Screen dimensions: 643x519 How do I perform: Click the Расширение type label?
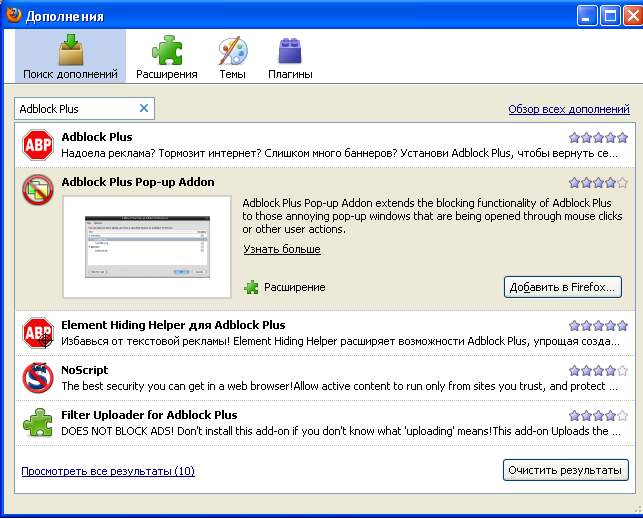pyautogui.click(x=294, y=287)
